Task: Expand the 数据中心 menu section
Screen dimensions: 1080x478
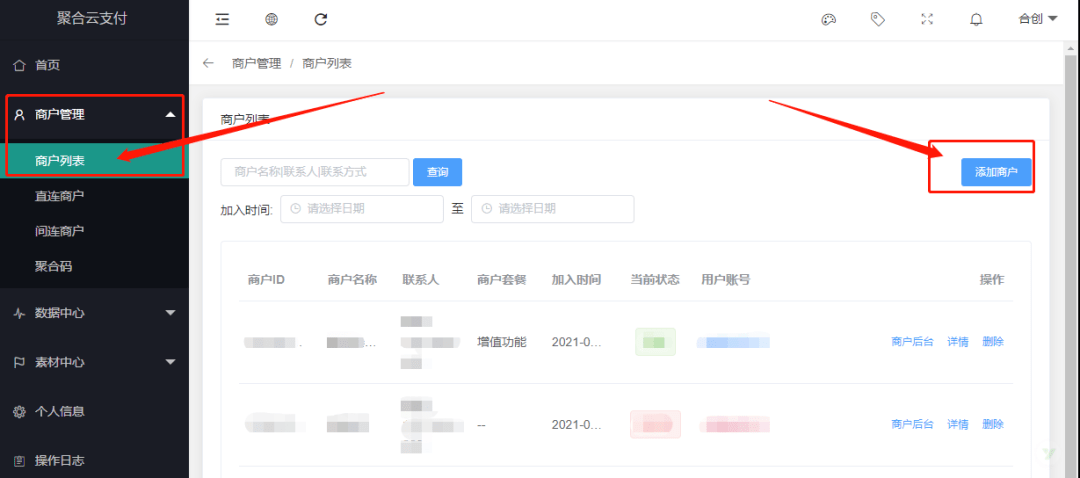Action: pos(94,313)
